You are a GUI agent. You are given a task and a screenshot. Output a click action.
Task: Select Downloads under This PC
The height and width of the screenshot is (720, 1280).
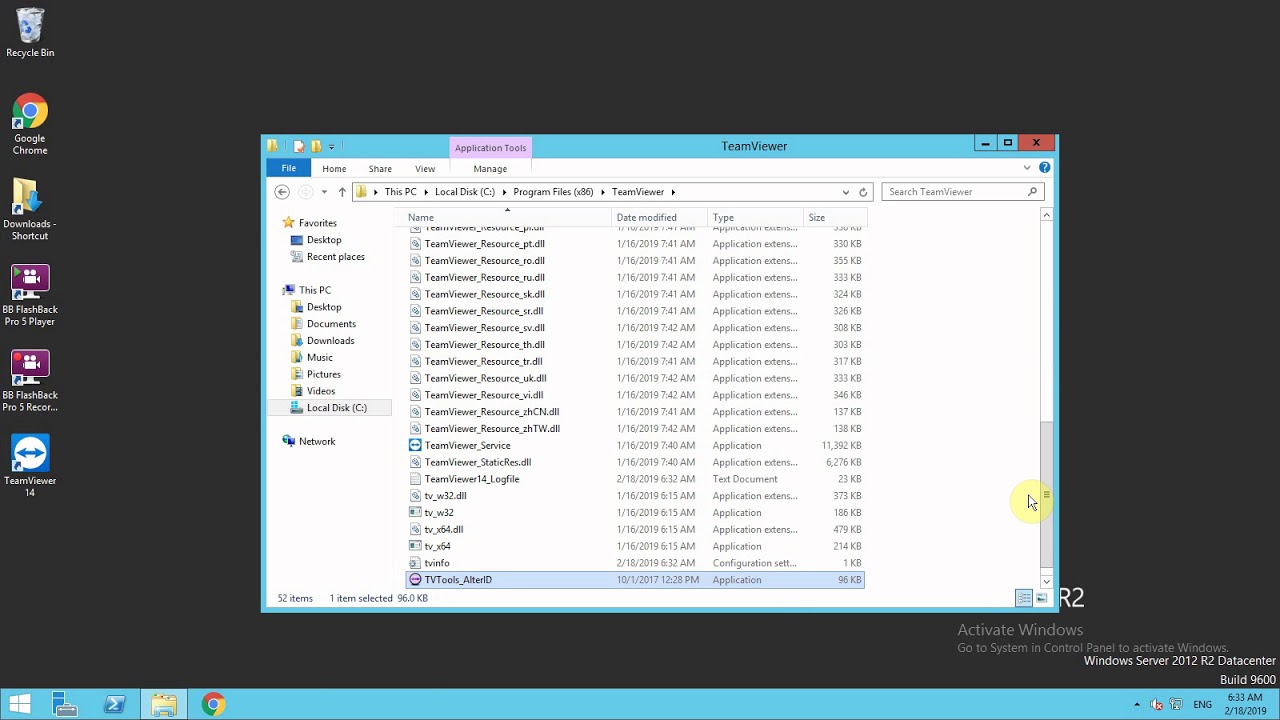point(330,341)
